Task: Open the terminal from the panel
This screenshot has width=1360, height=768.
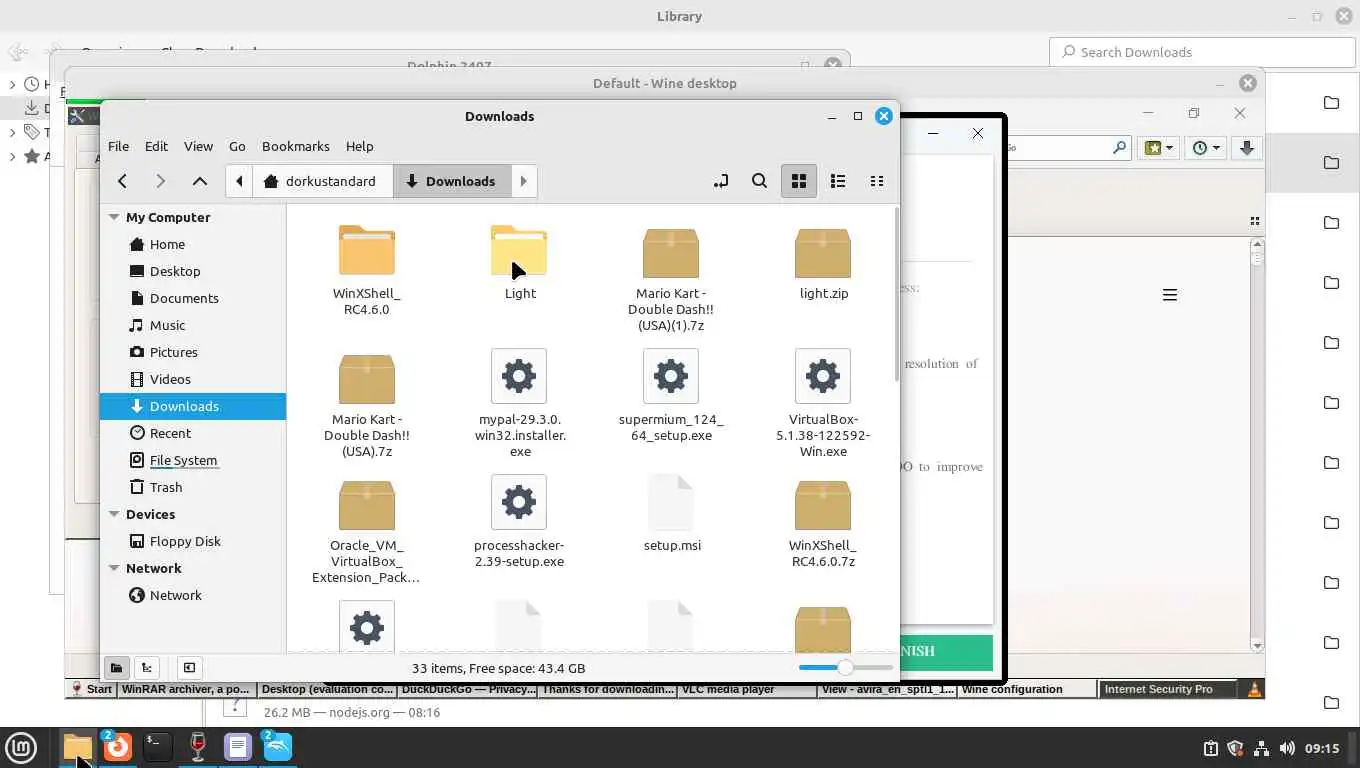Action: coord(157,747)
